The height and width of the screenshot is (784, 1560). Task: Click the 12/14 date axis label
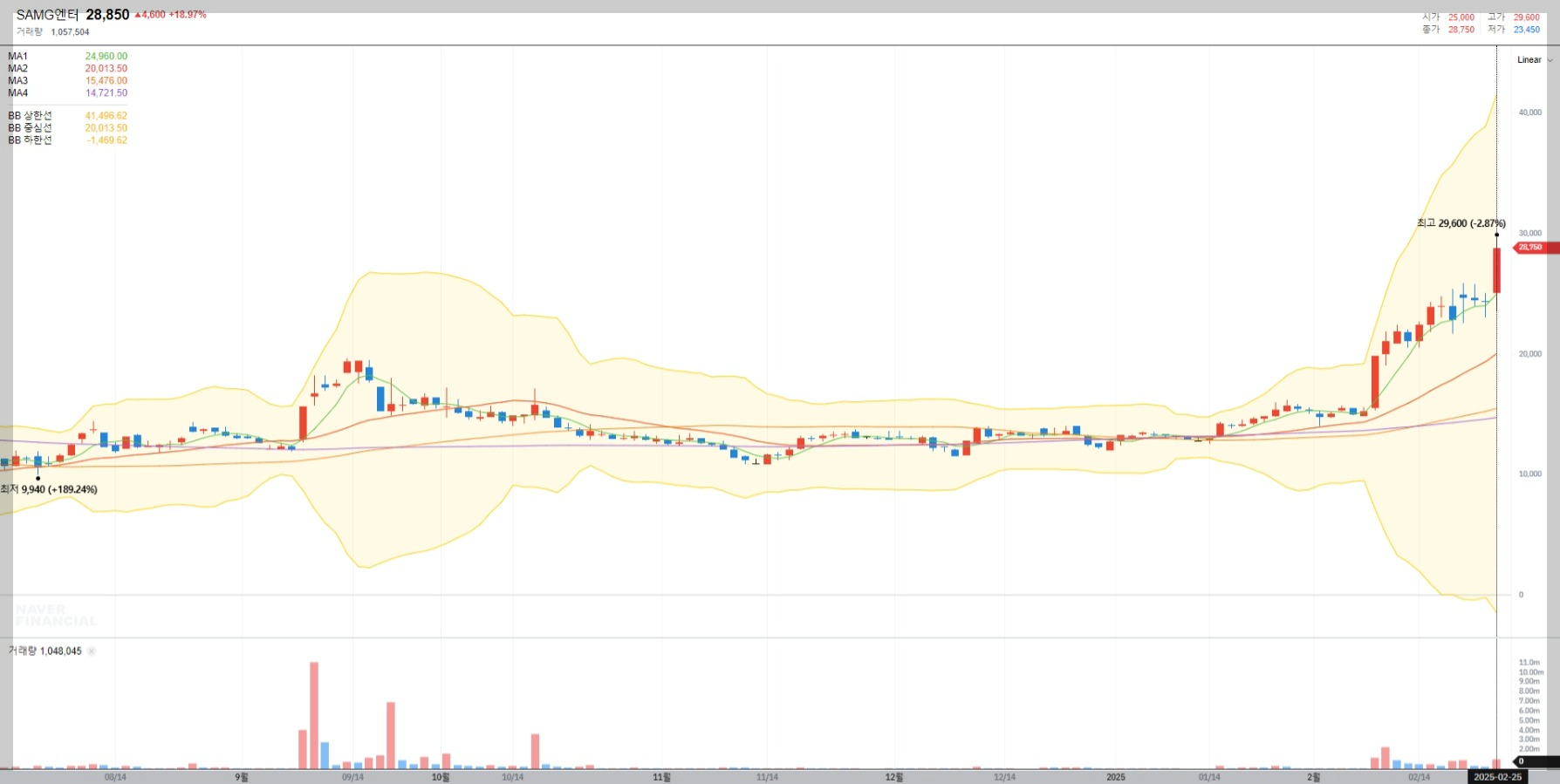coord(1004,777)
